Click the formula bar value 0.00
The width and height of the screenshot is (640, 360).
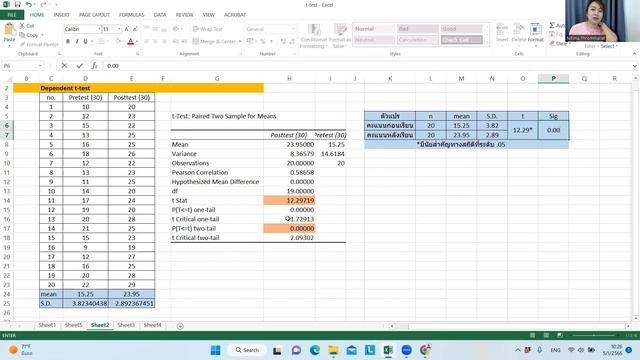tap(113, 66)
